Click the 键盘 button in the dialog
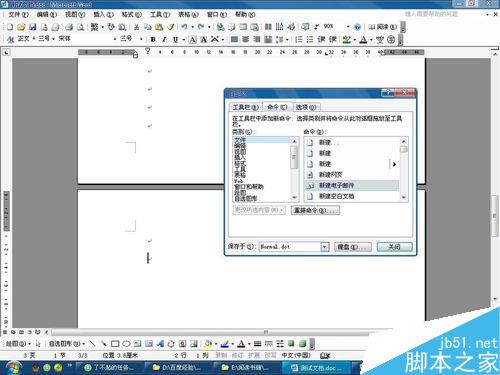Image resolution: width=500 pixels, height=375 pixels. coord(353,247)
